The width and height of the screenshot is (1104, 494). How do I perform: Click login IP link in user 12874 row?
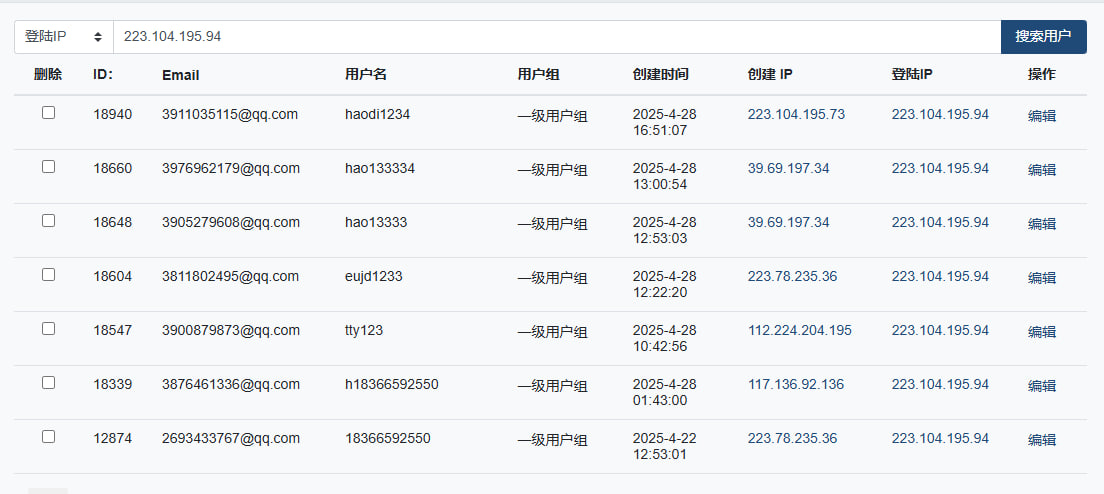[940, 438]
